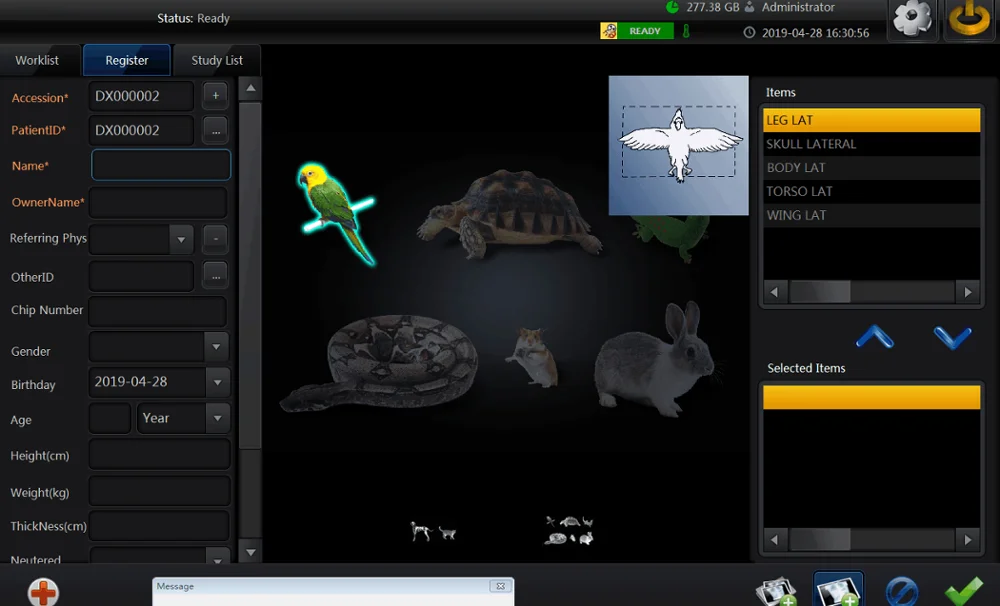This screenshot has width=1000, height=606.
Task: Click the orange power button icon
Action: point(969,20)
